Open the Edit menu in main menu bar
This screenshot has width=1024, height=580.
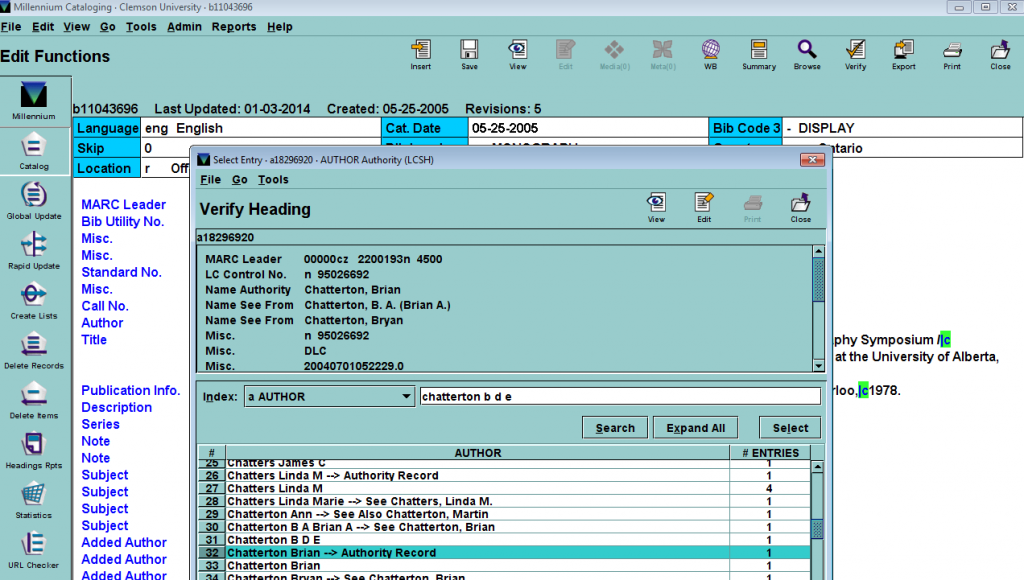click(x=43, y=27)
